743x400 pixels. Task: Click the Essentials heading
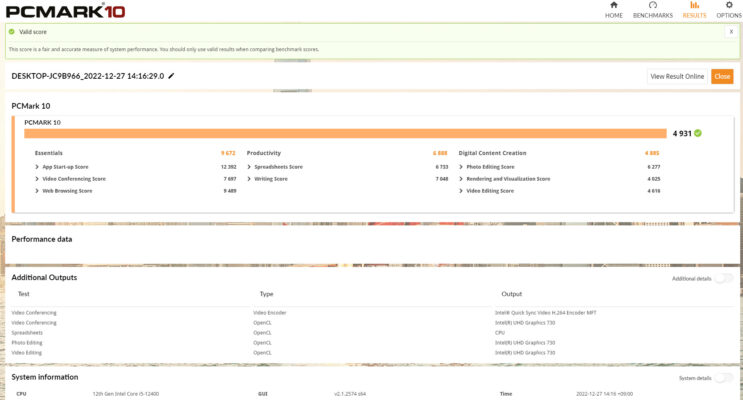tap(48, 153)
